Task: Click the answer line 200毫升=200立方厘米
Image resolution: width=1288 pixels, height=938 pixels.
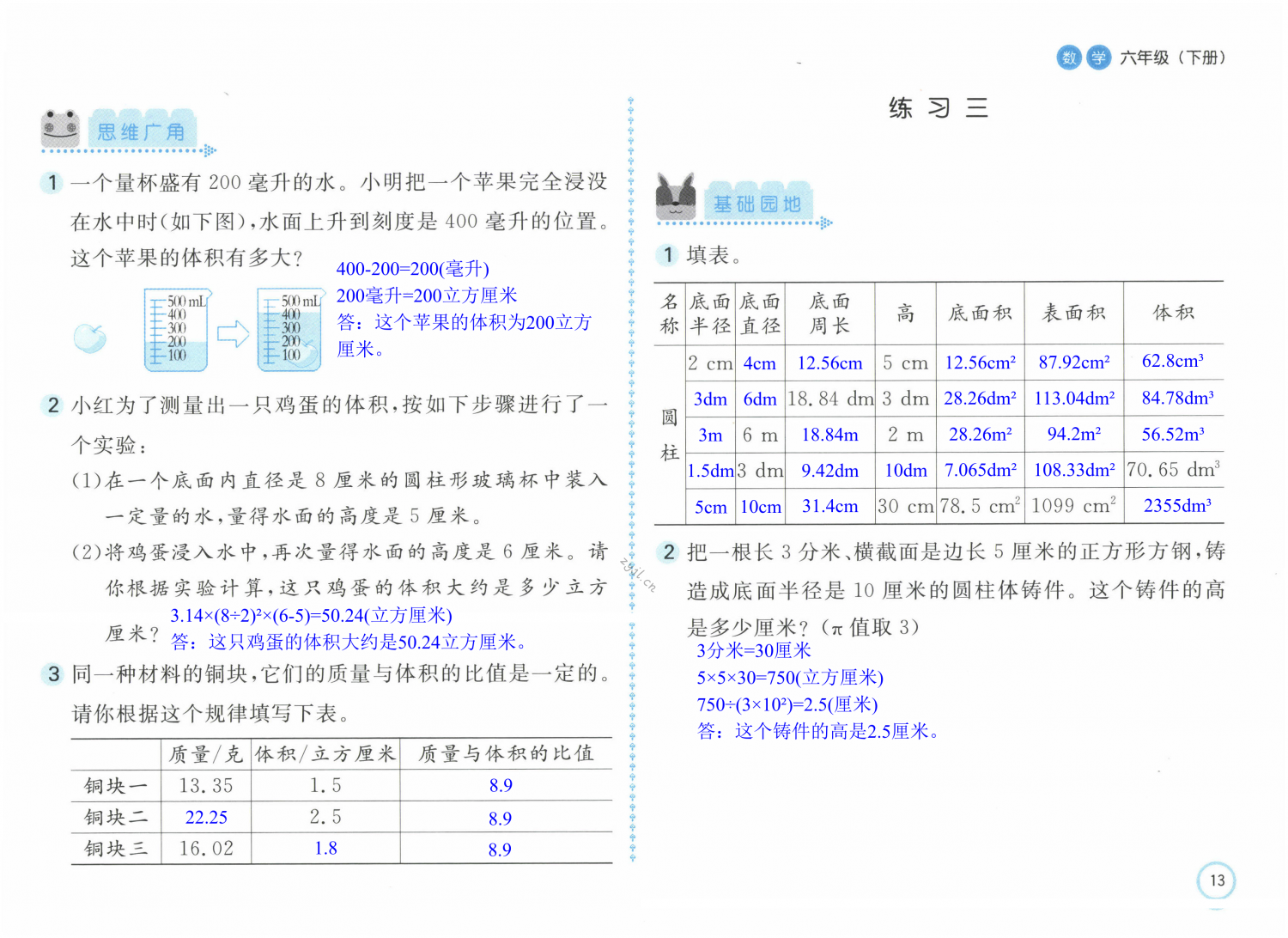Action: click(427, 295)
